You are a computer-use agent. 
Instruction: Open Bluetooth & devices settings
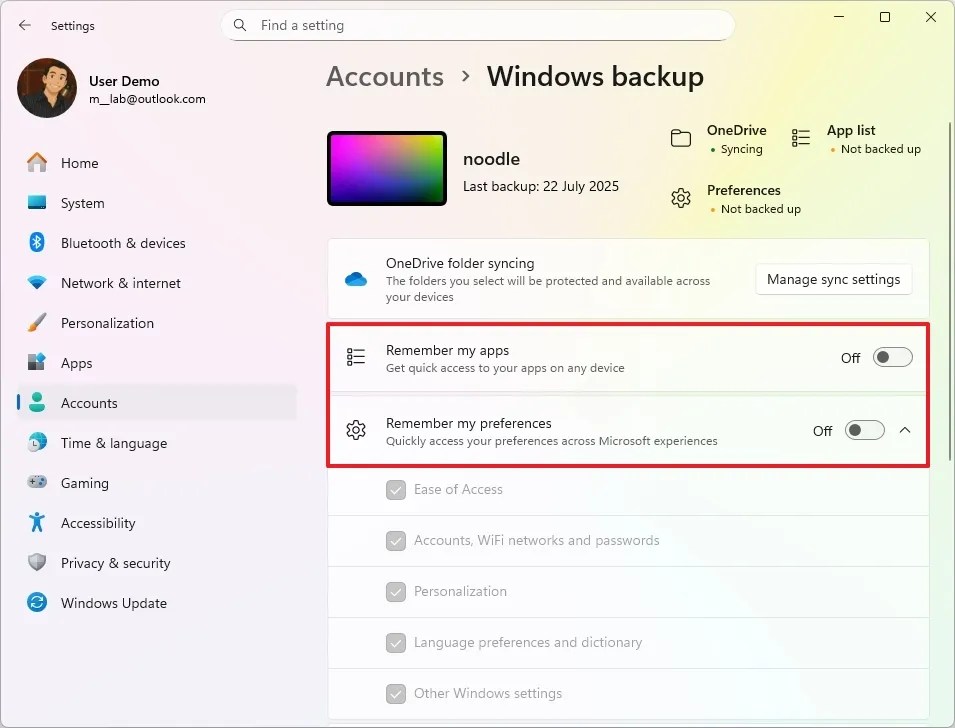35,243
